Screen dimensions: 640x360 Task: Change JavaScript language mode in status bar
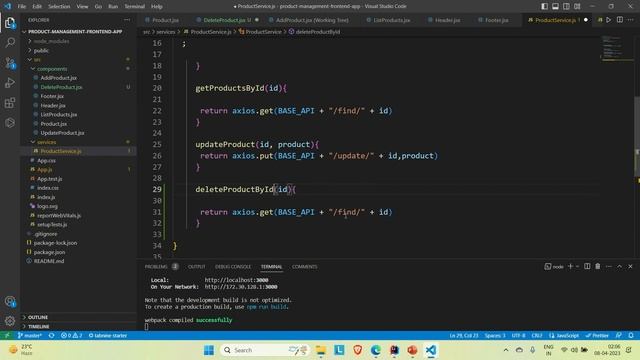(x=563, y=335)
